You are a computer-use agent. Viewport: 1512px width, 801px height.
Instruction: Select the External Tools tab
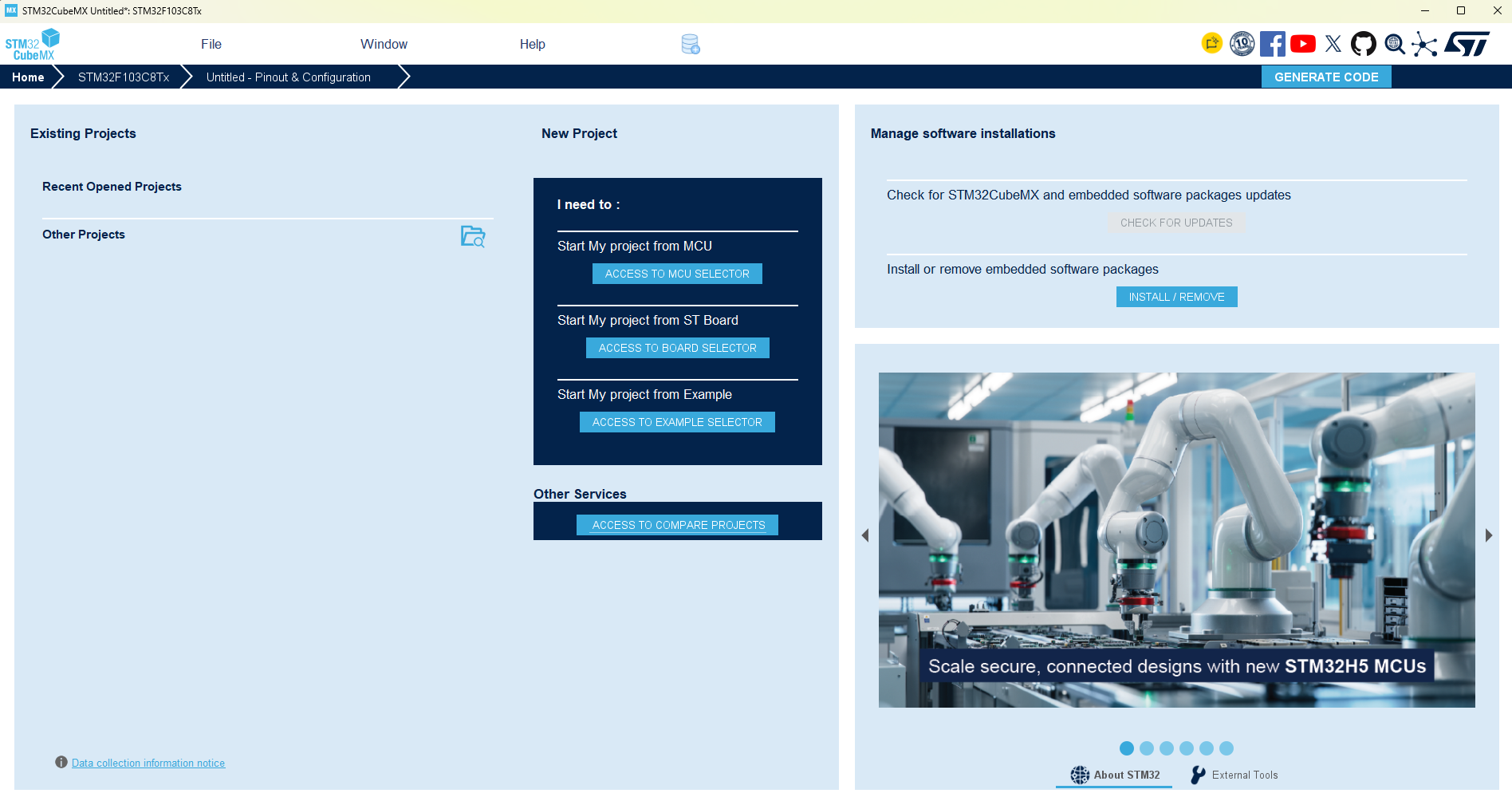point(1234,775)
